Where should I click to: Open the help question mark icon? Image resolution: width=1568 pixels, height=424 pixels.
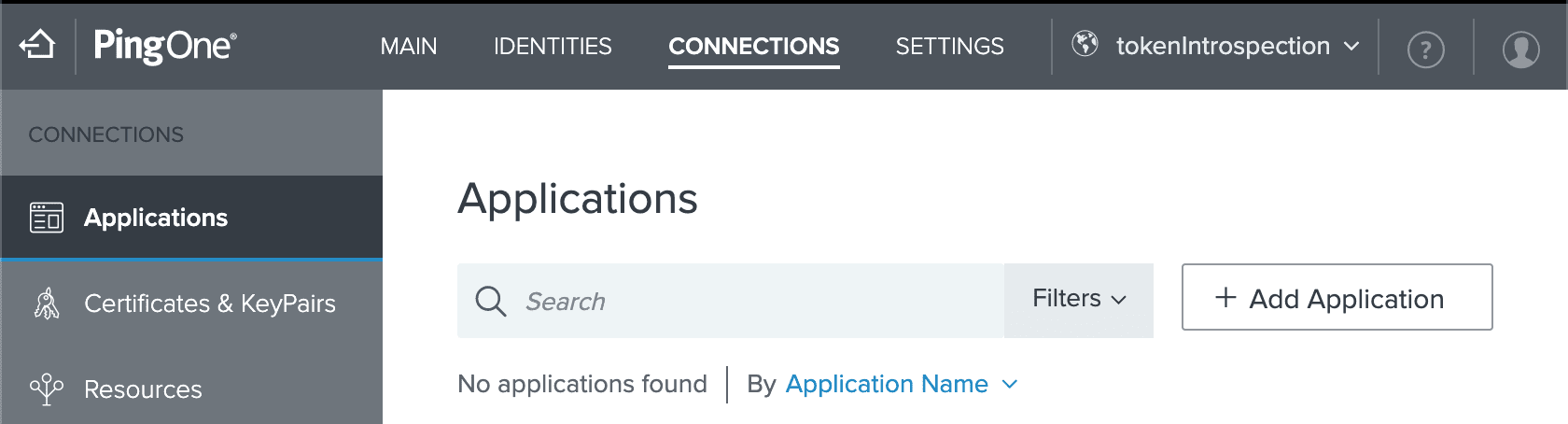[1425, 49]
